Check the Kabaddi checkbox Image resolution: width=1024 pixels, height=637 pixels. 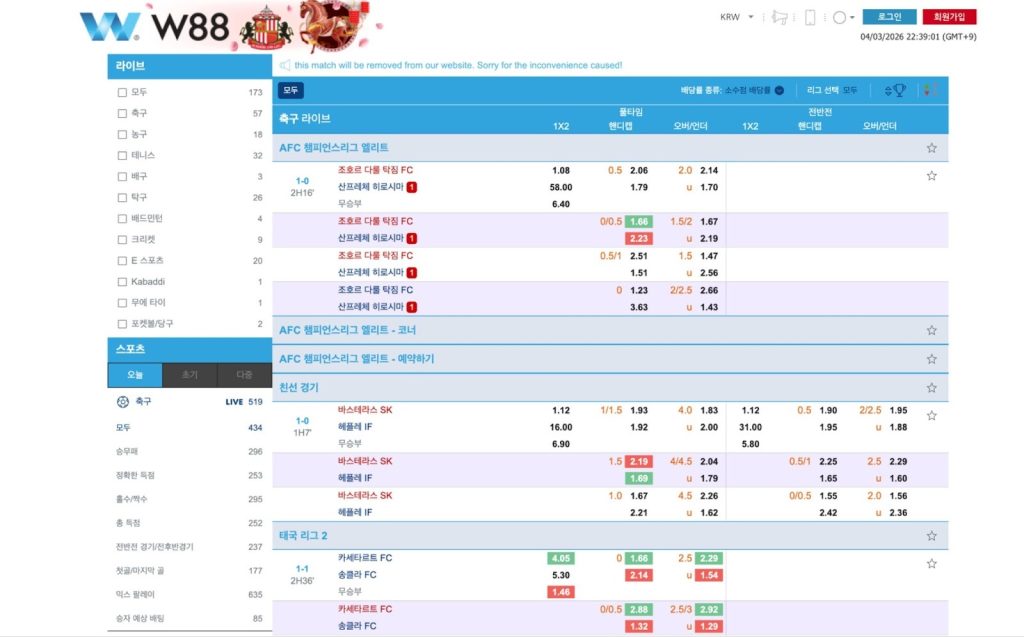122,282
